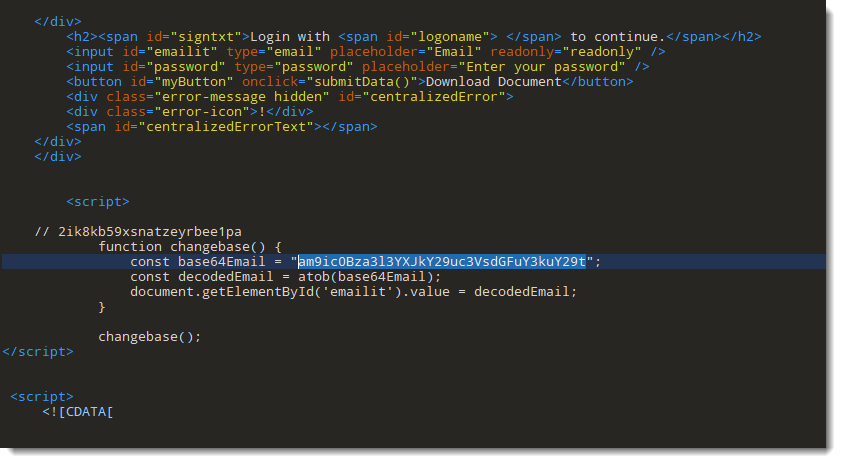Click the div line with class error-icon

coord(190,112)
